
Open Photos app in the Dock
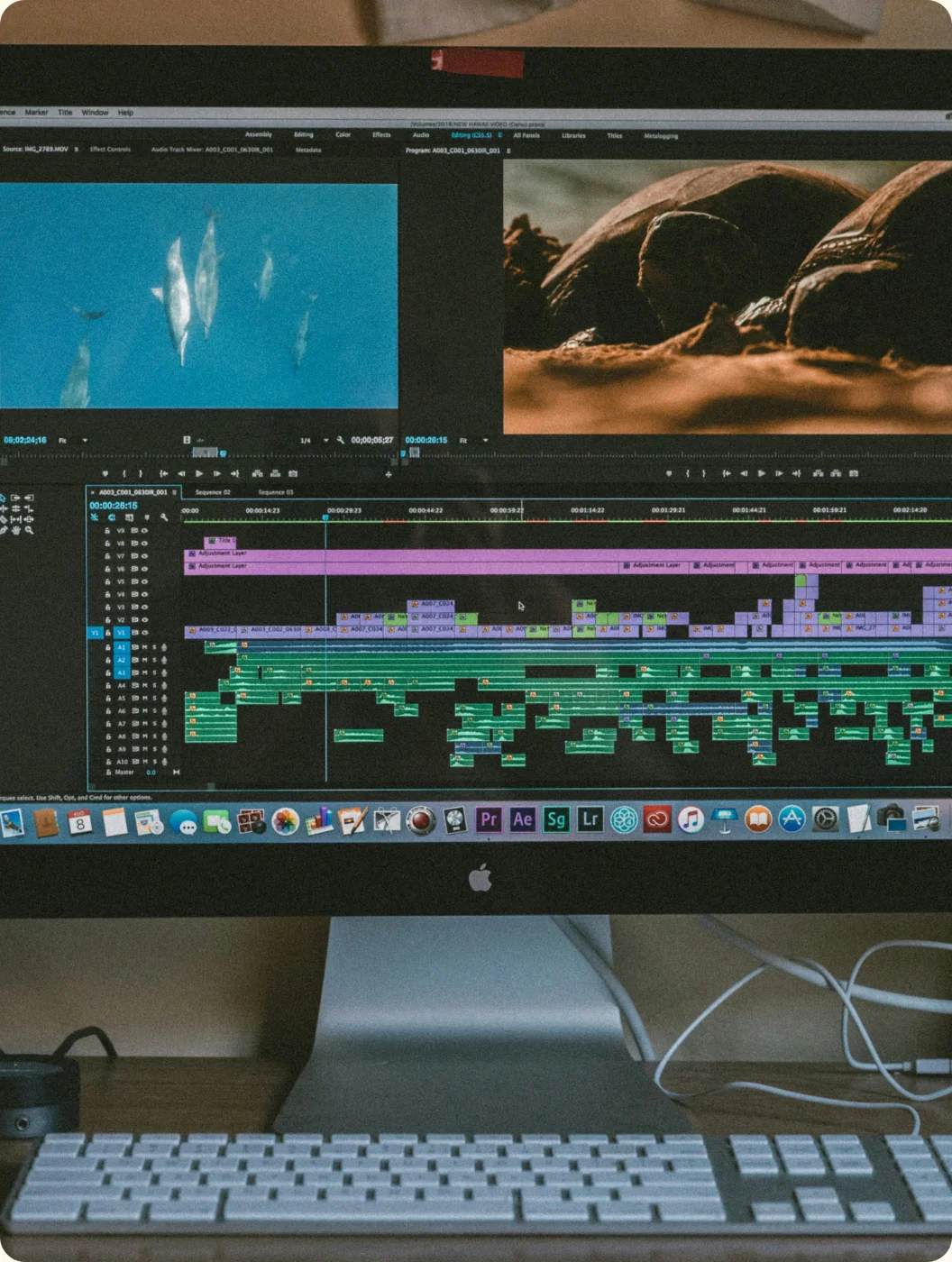pos(285,821)
